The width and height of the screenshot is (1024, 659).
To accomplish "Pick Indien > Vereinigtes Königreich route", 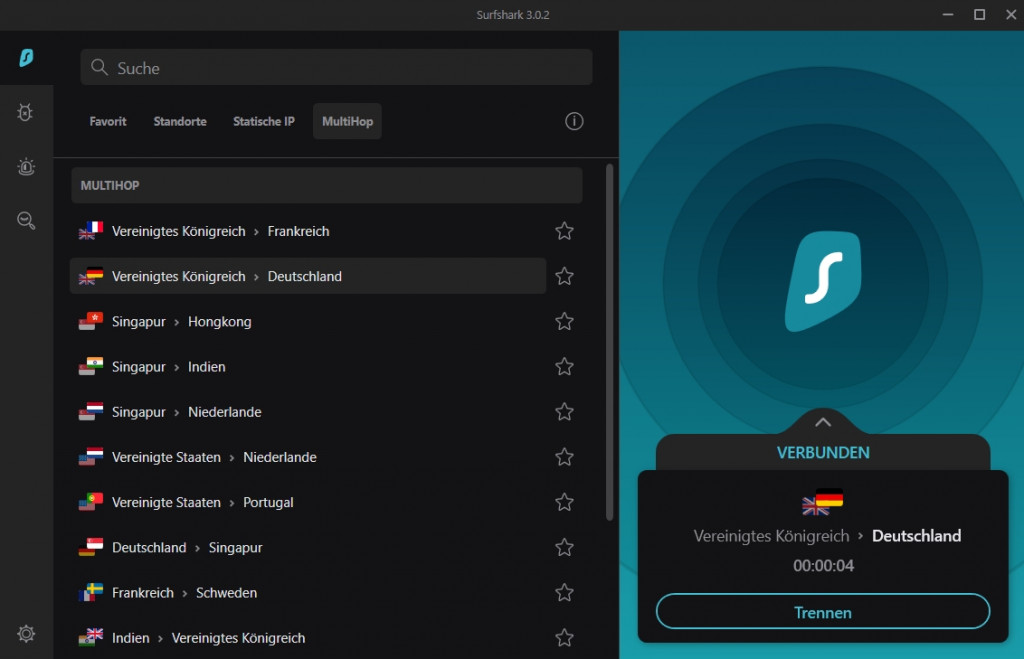I will click(308, 637).
